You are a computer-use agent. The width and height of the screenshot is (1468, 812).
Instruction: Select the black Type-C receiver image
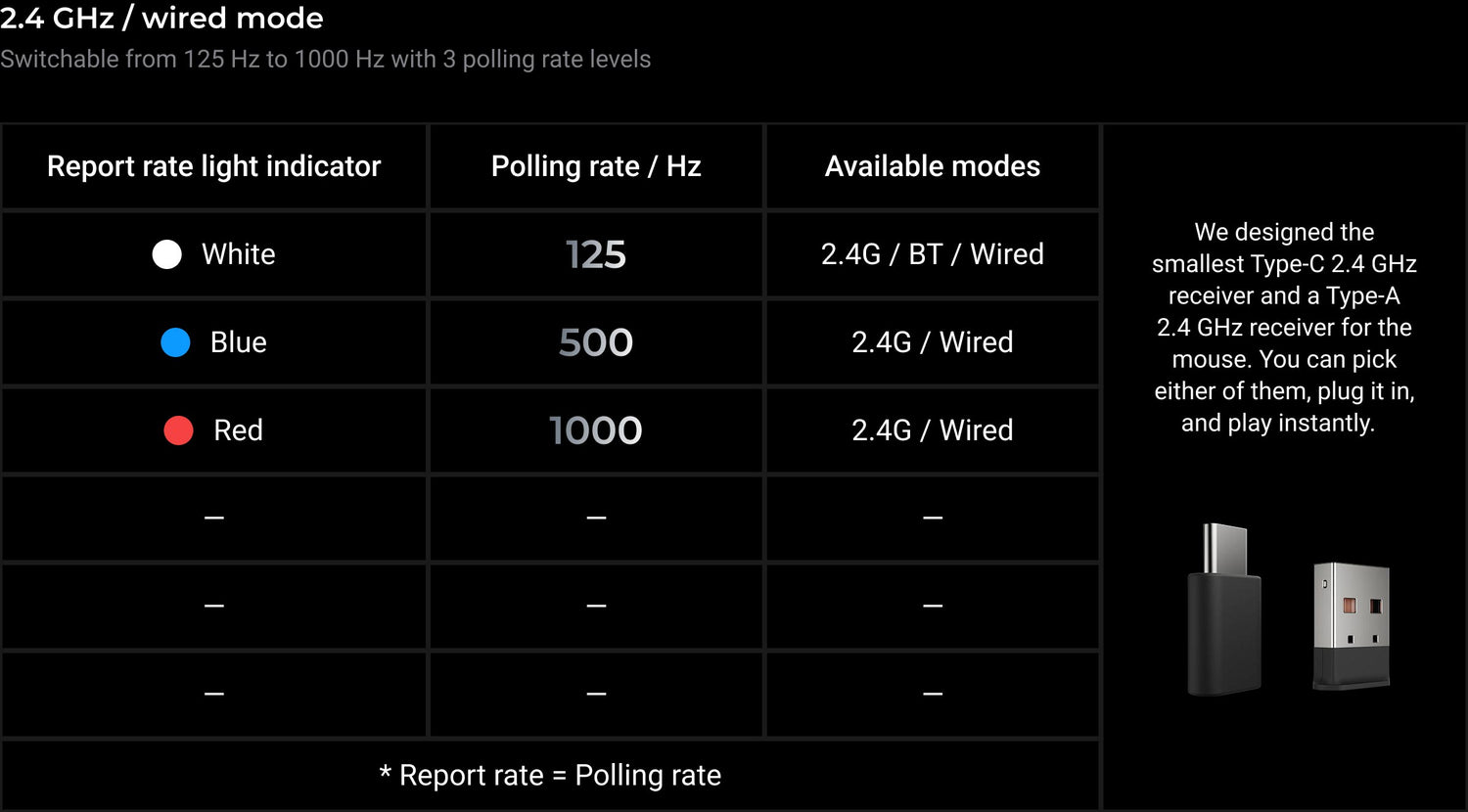(x=1223, y=609)
